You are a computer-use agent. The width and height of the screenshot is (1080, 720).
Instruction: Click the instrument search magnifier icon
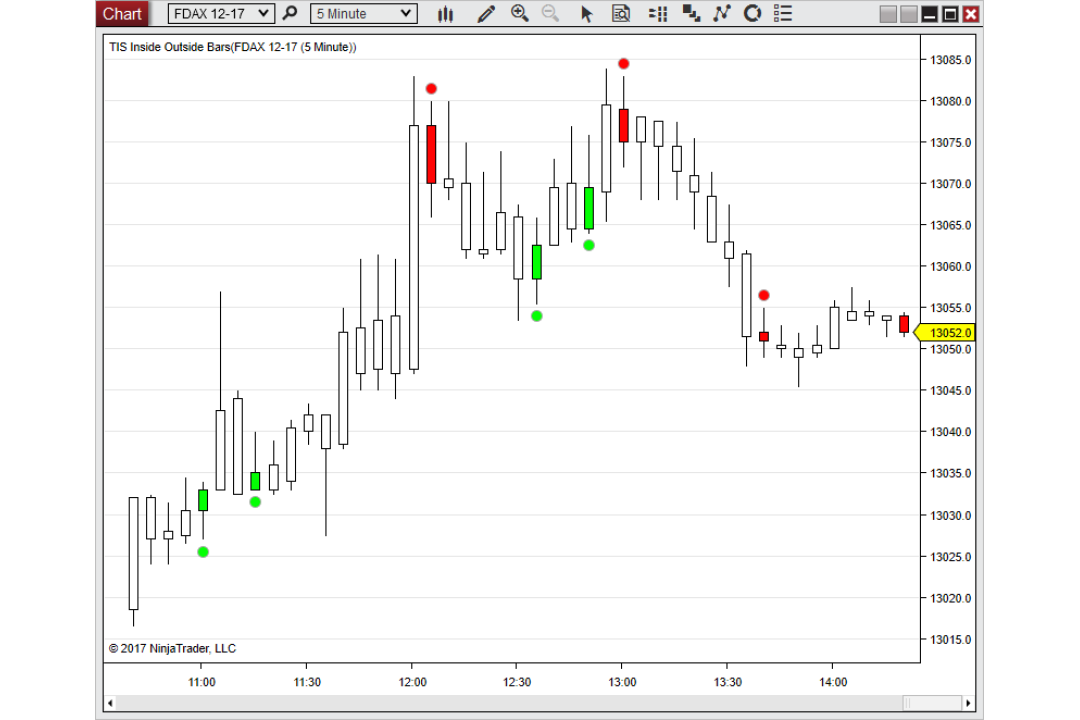[x=290, y=13]
